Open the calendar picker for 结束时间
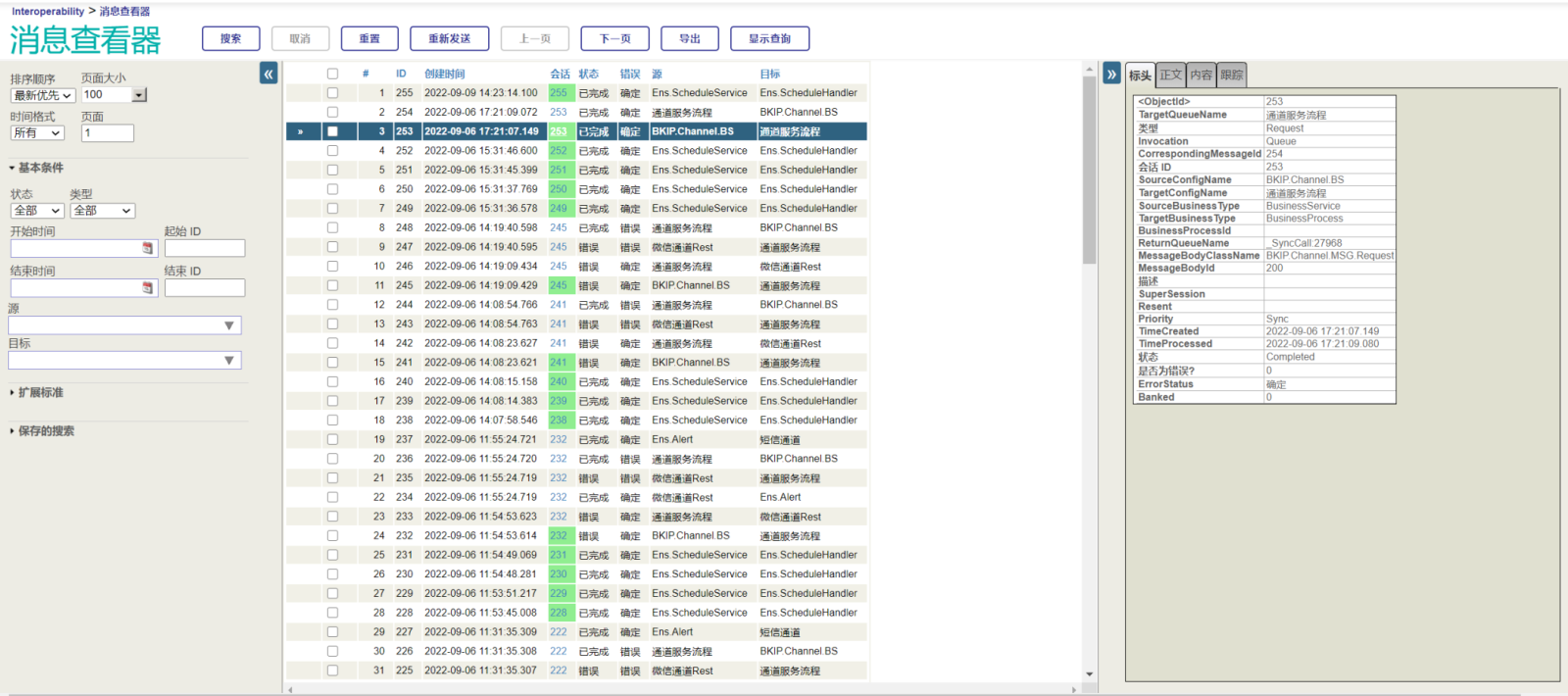 (148, 288)
